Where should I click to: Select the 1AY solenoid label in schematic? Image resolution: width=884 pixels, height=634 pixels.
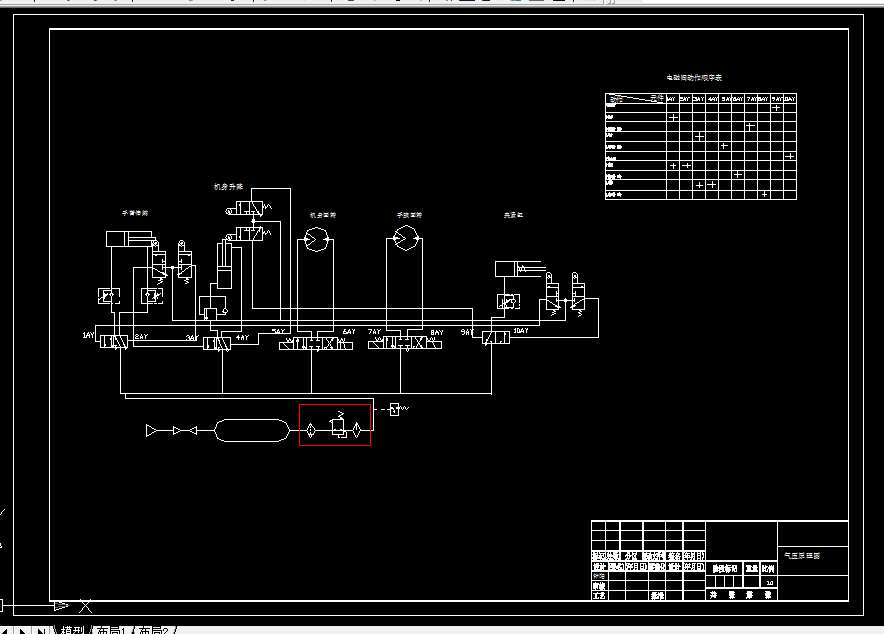point(89,335)
